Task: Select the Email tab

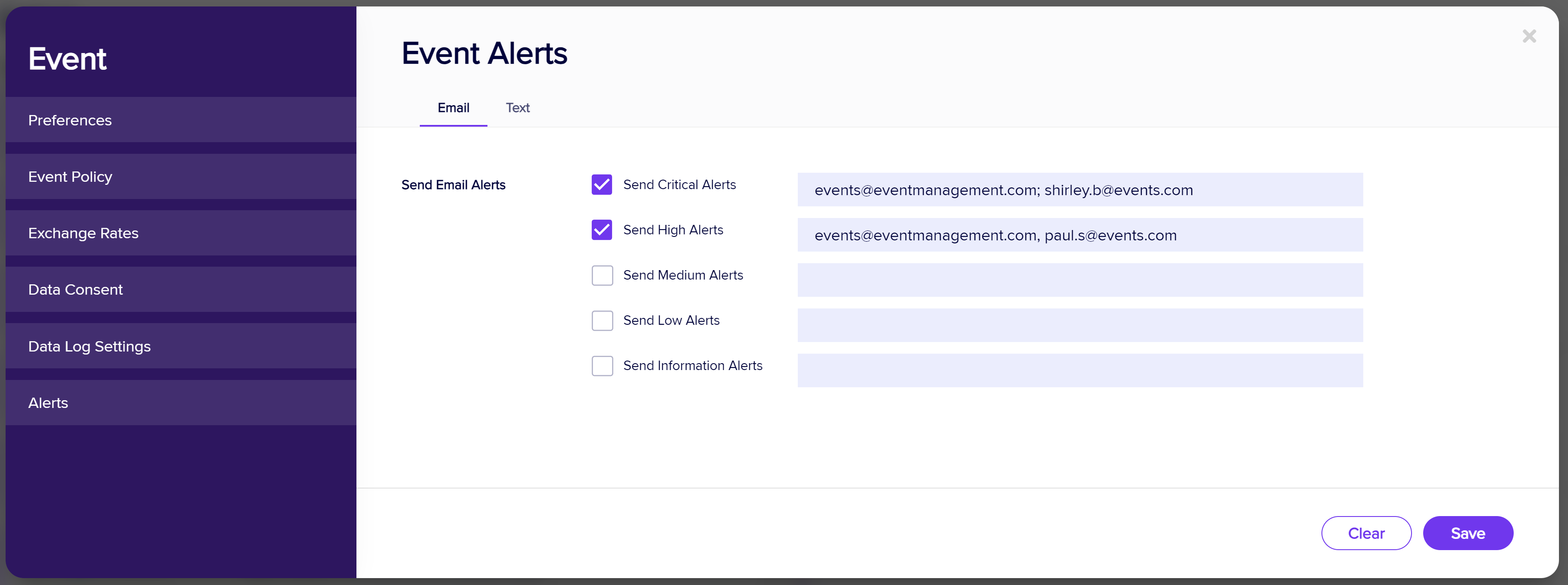Action: (x=453, y=108)
